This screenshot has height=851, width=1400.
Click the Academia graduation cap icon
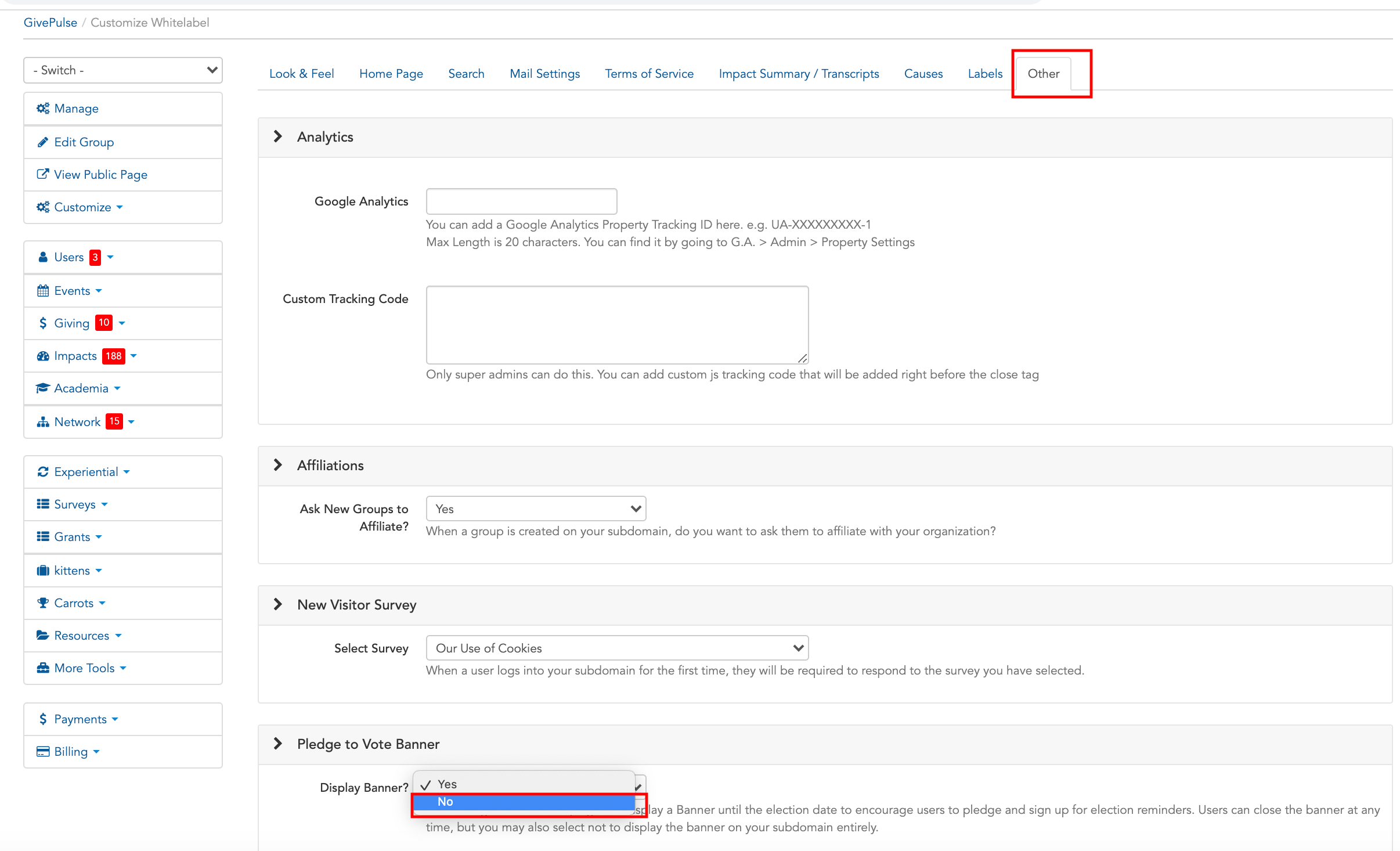point(43,388)
